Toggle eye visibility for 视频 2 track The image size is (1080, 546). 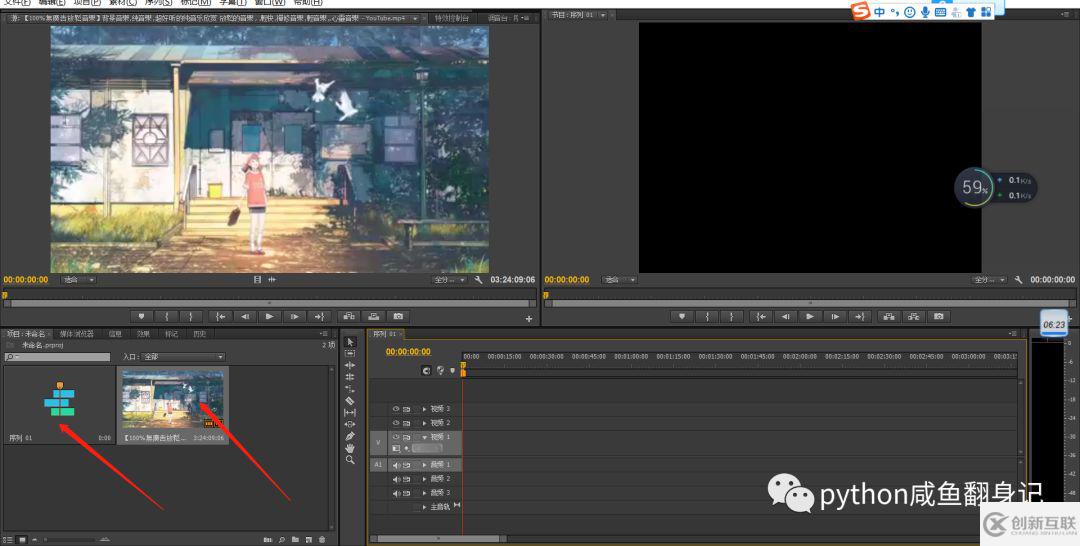pos(396,423)
